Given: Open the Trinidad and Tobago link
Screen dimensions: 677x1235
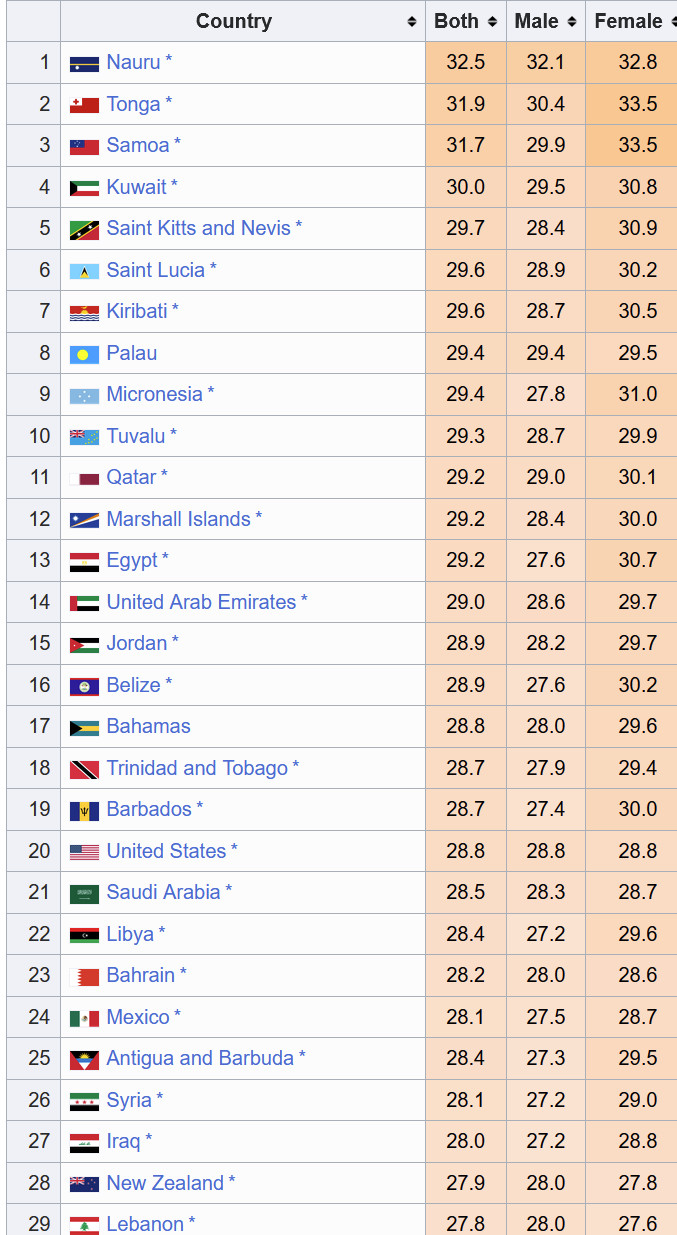Looking at the screenshot, I should pyautogui.click(x=197, y=768).
